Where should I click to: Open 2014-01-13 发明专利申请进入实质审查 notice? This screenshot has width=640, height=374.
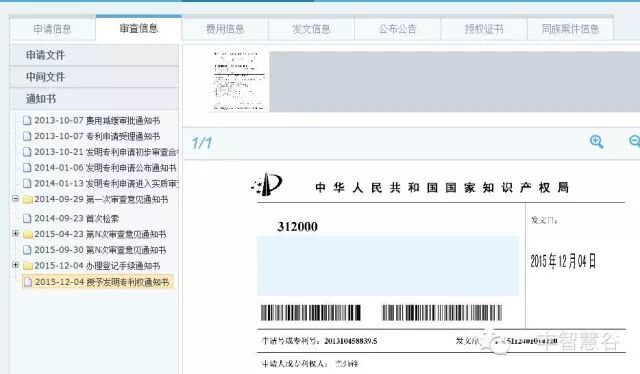click(x=106, y=183)
